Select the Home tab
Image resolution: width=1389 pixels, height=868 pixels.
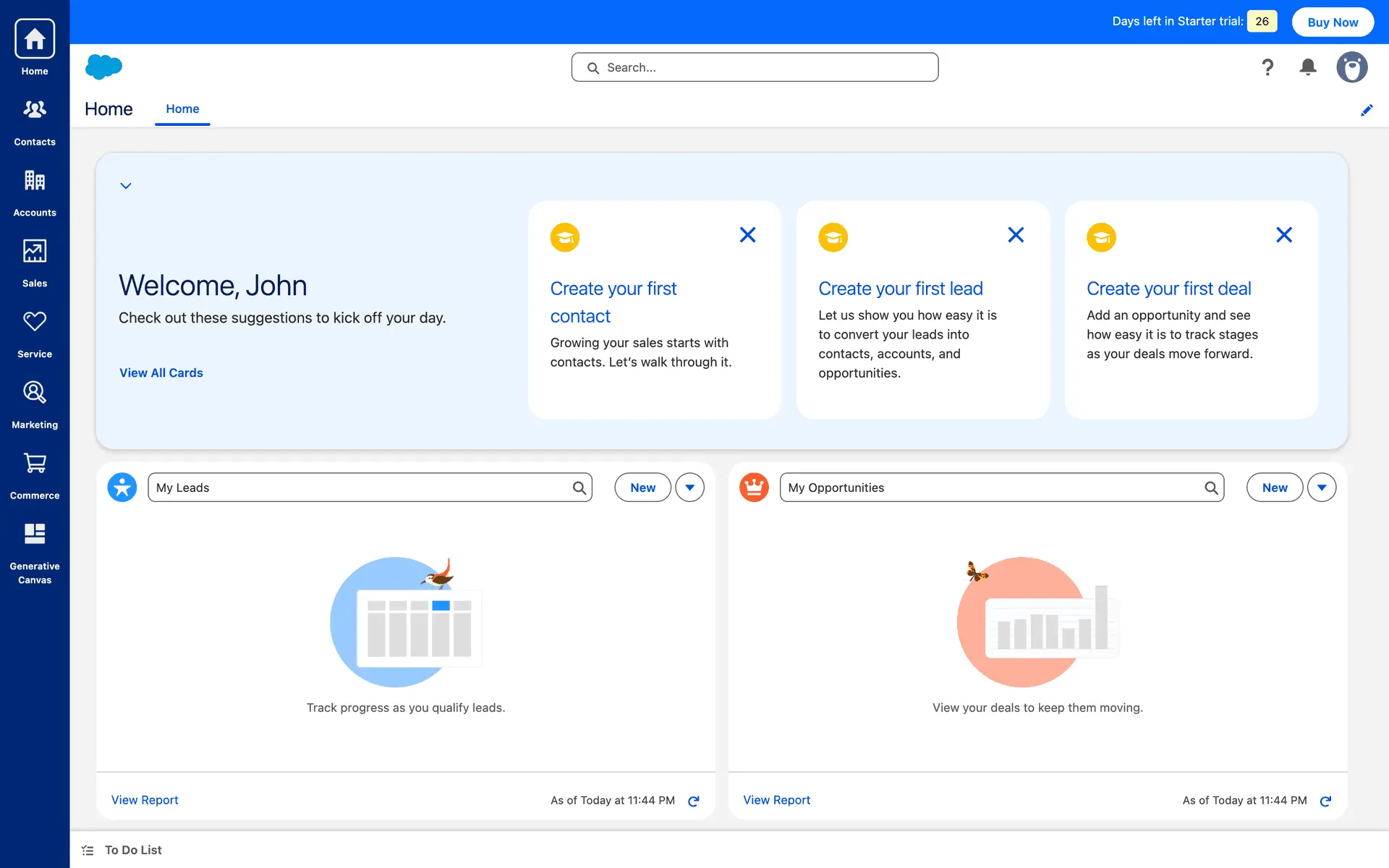[x=182, y=109]
